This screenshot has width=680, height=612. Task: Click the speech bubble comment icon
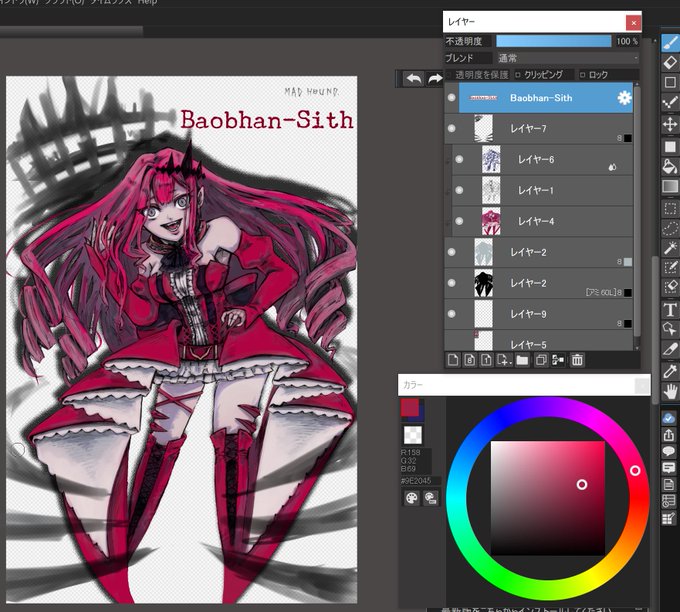[x=669, y=452]
